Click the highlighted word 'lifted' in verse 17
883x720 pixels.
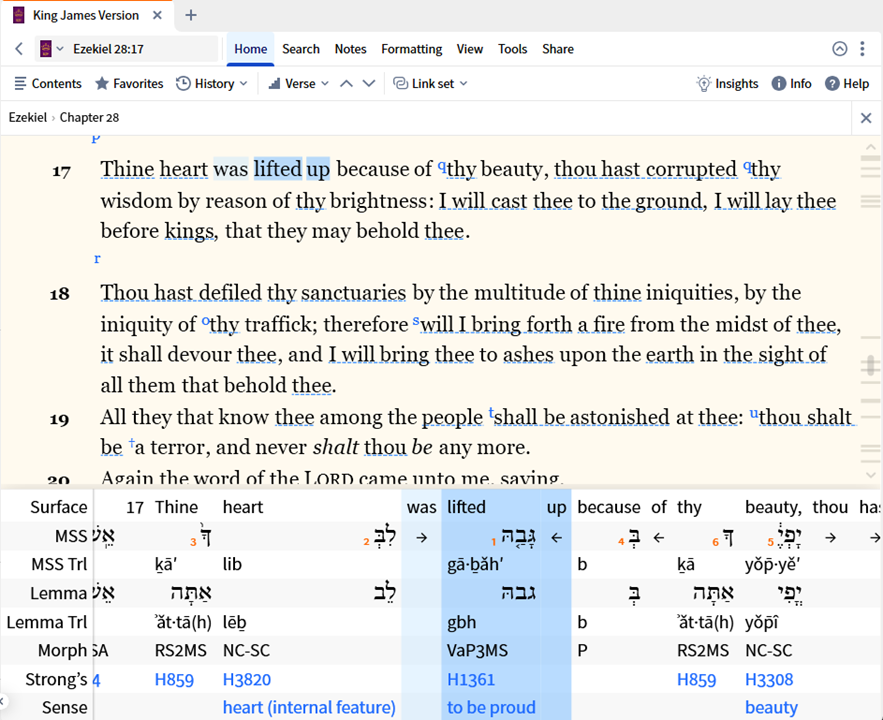tap(278, 169)
